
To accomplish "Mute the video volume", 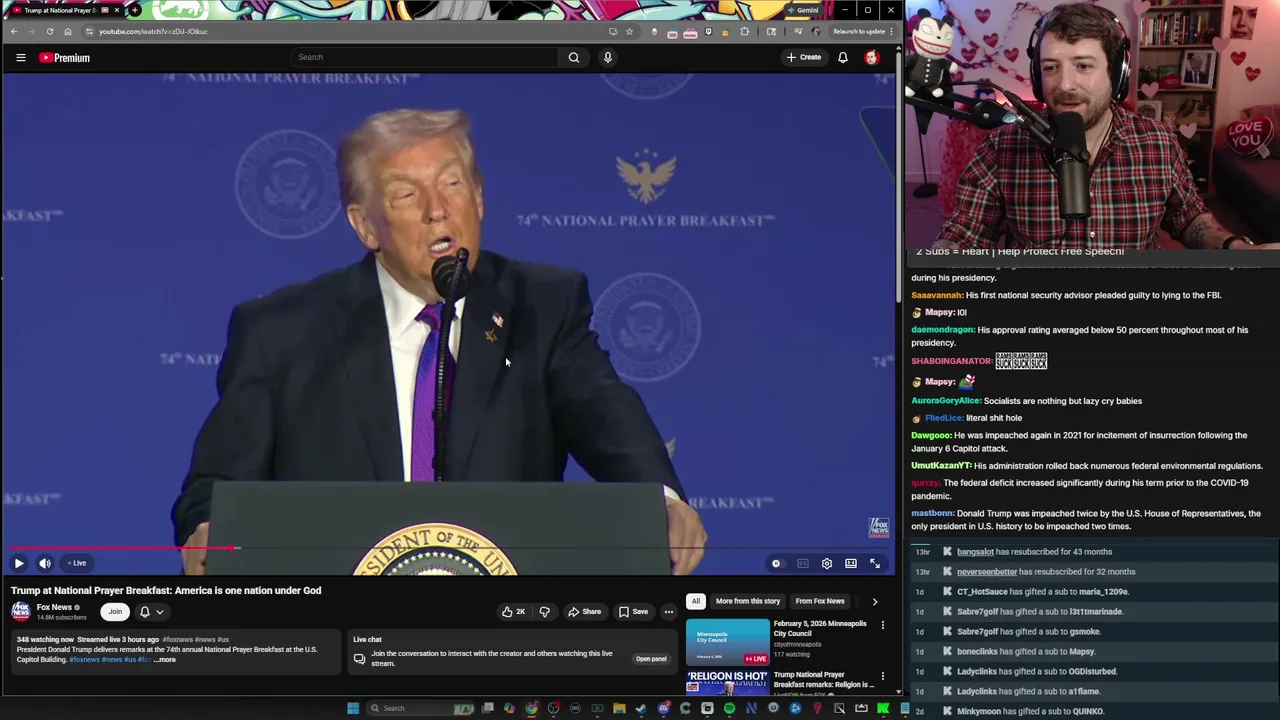I will pos(45,563).
